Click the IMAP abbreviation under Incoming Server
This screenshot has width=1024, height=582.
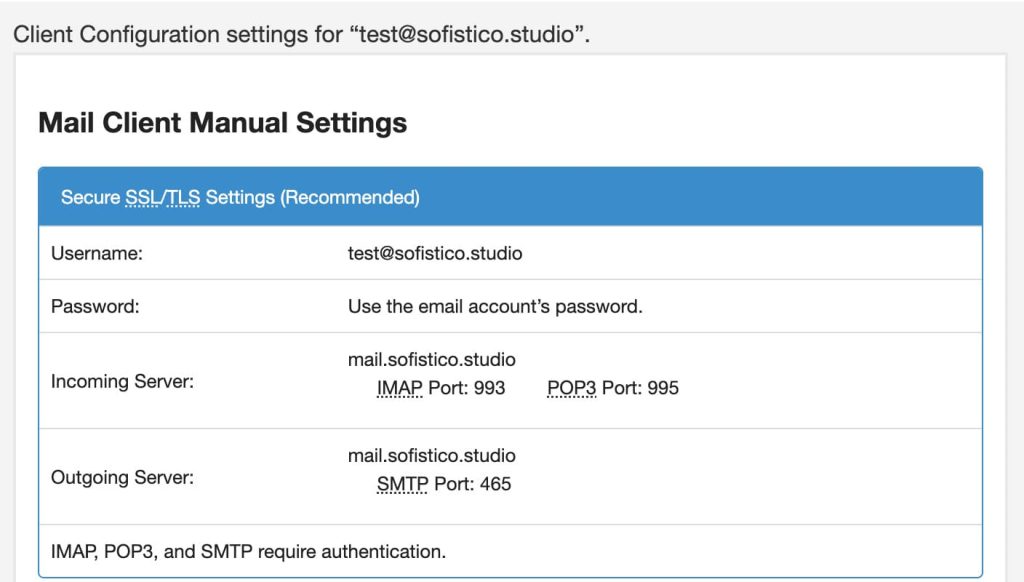pyautogui.click(x=400, y=388)
